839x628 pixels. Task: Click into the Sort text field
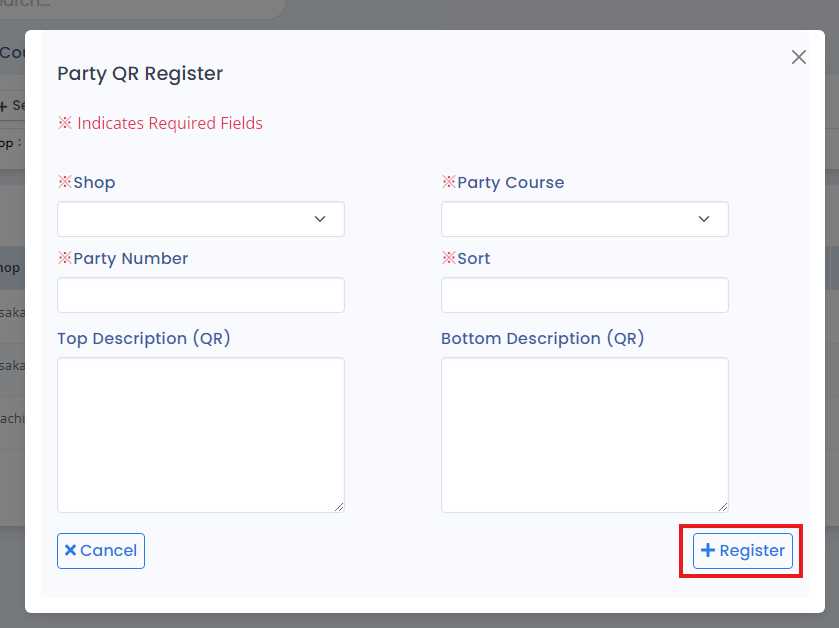click(x=584, y=295)
